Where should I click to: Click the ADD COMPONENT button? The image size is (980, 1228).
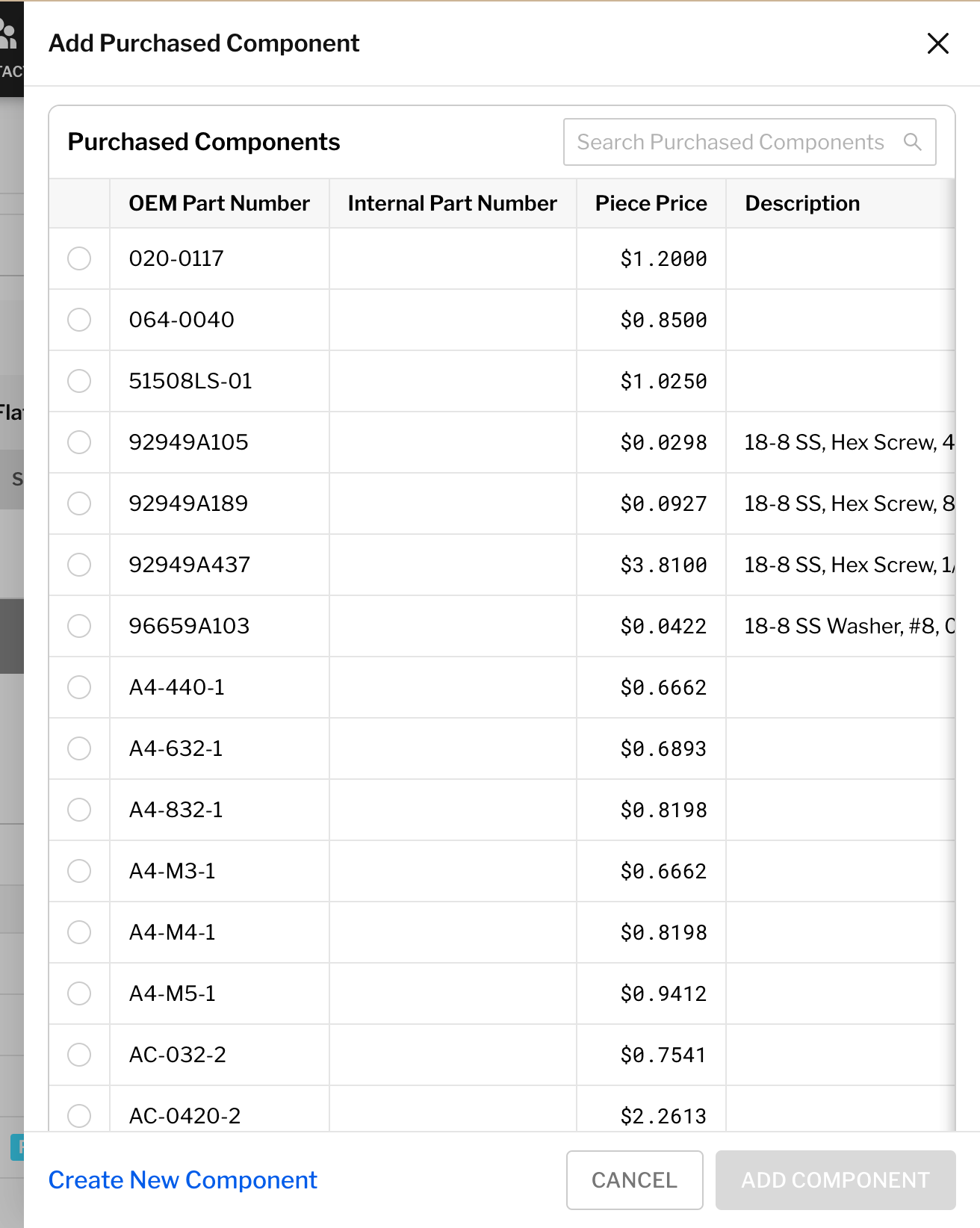click(835, 1180)
